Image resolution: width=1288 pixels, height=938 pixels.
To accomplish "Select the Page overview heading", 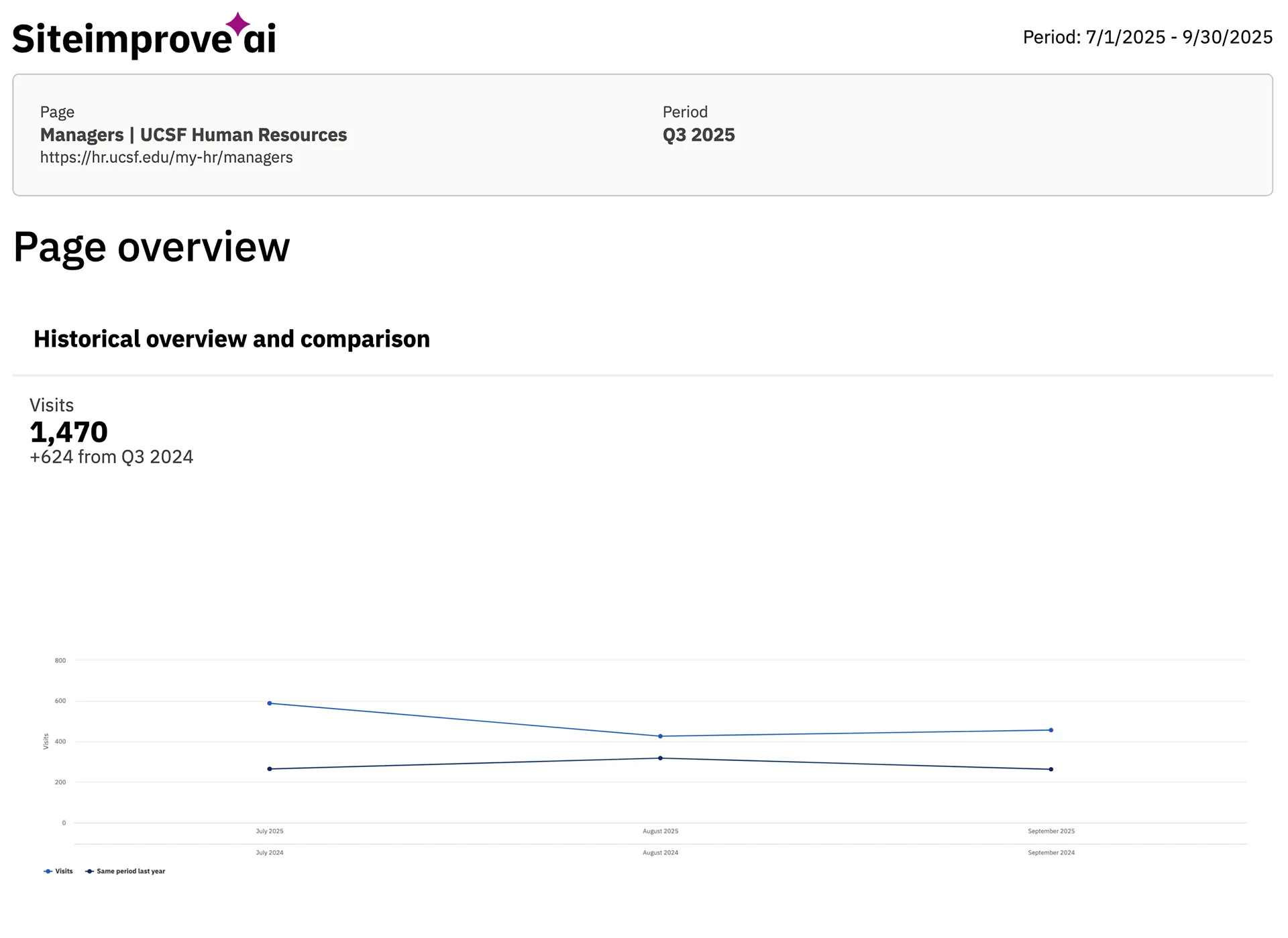I will 152,247.
